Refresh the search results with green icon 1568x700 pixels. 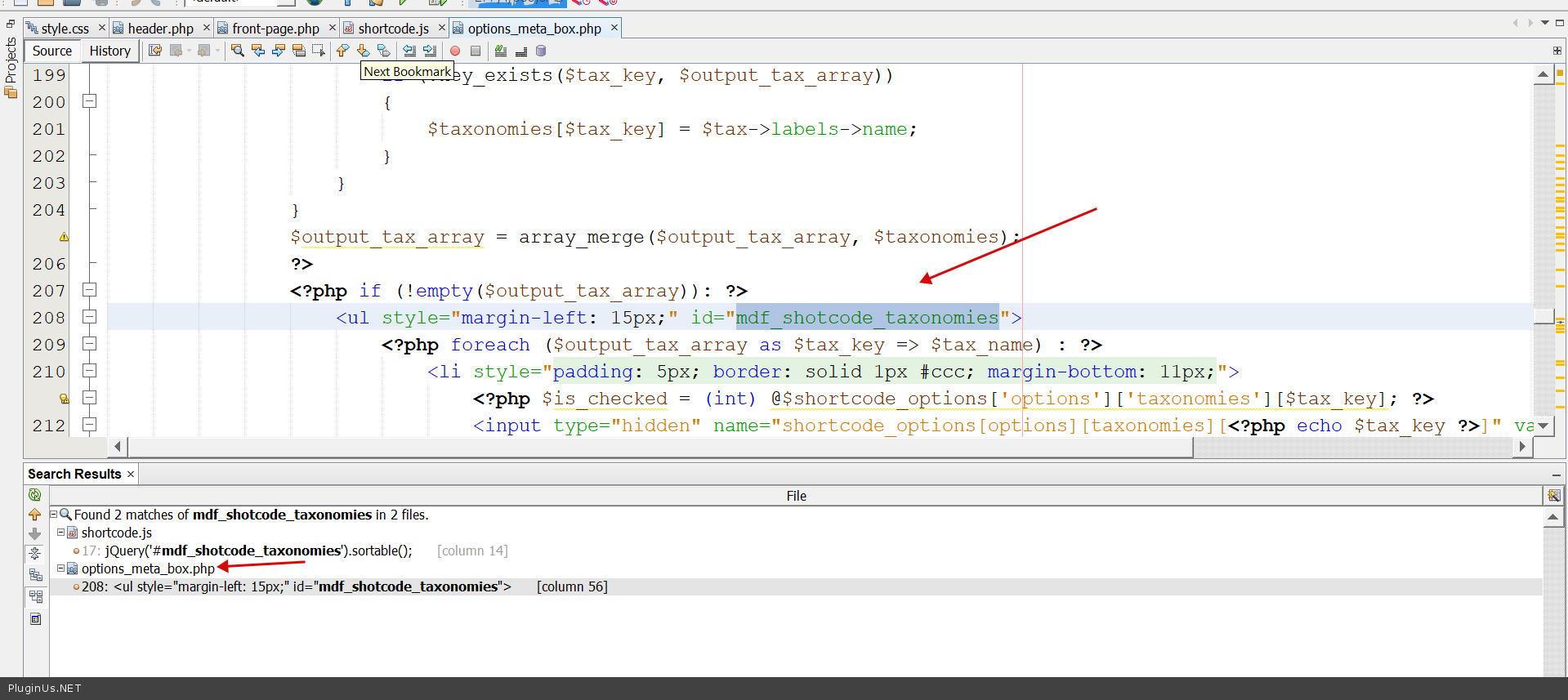pos(34,494)
